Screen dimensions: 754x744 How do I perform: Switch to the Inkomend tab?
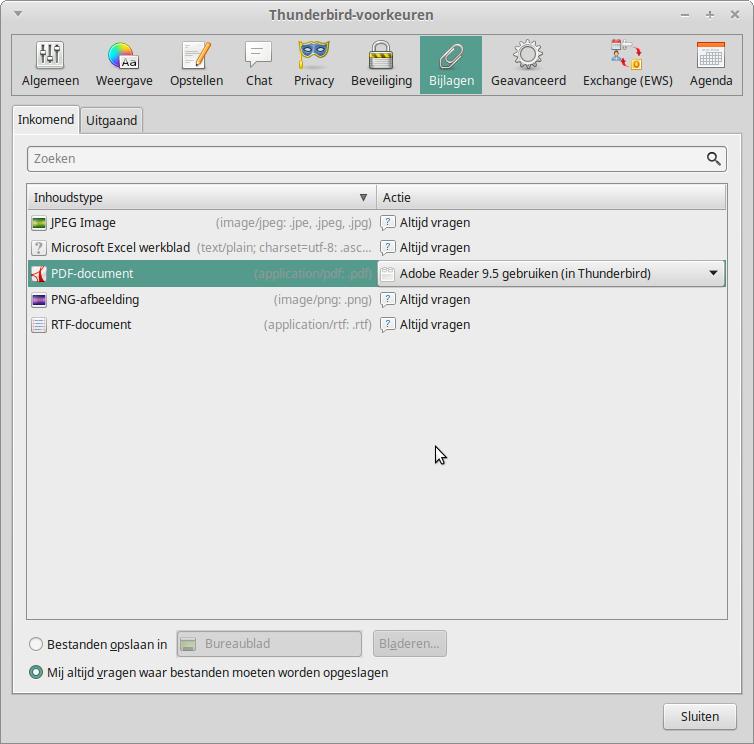tap(46, 119)
